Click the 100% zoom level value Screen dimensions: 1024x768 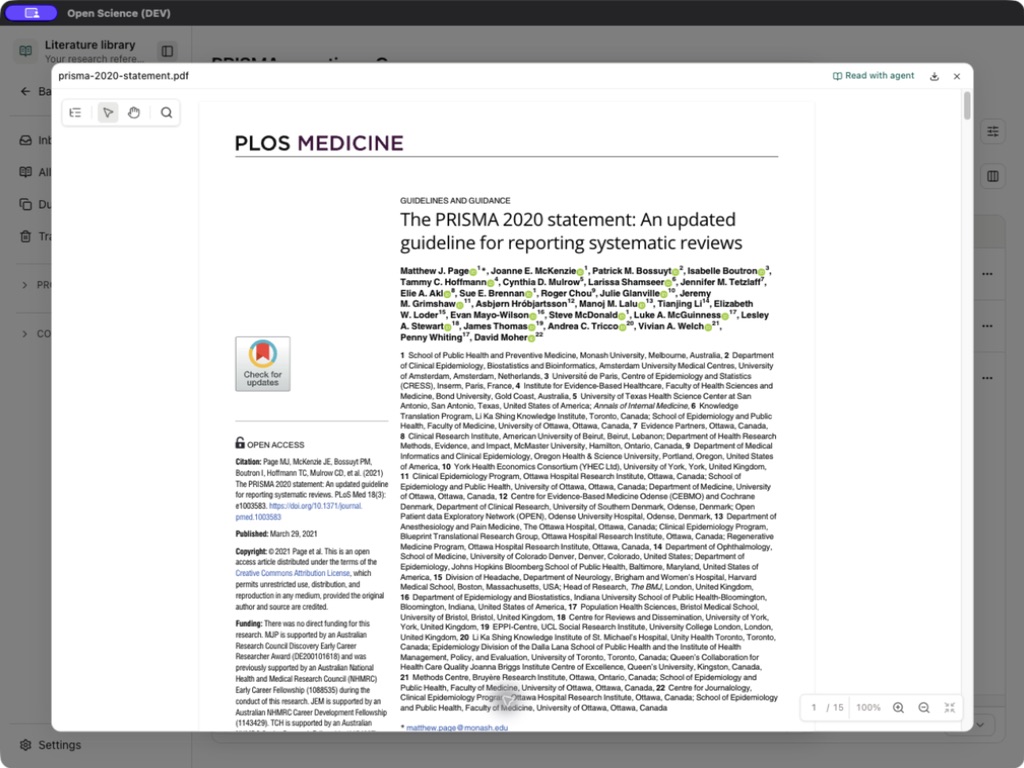tap(869, 707)
